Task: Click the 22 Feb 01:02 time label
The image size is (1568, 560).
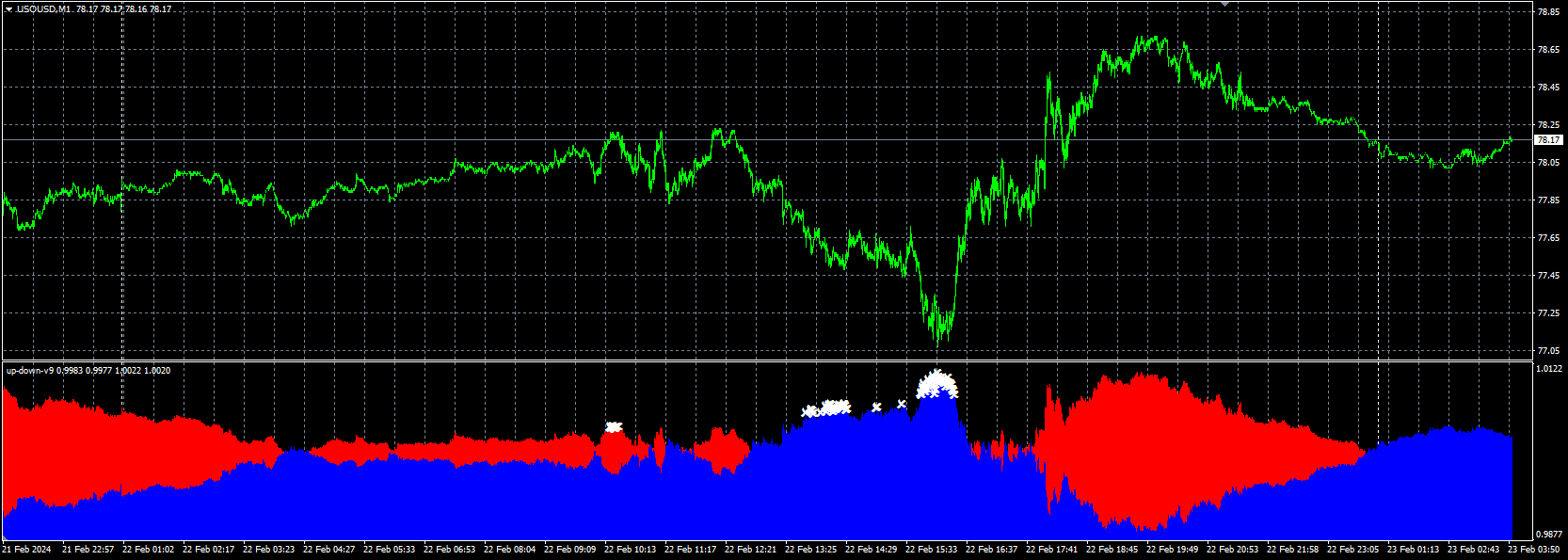Action: 148,550
